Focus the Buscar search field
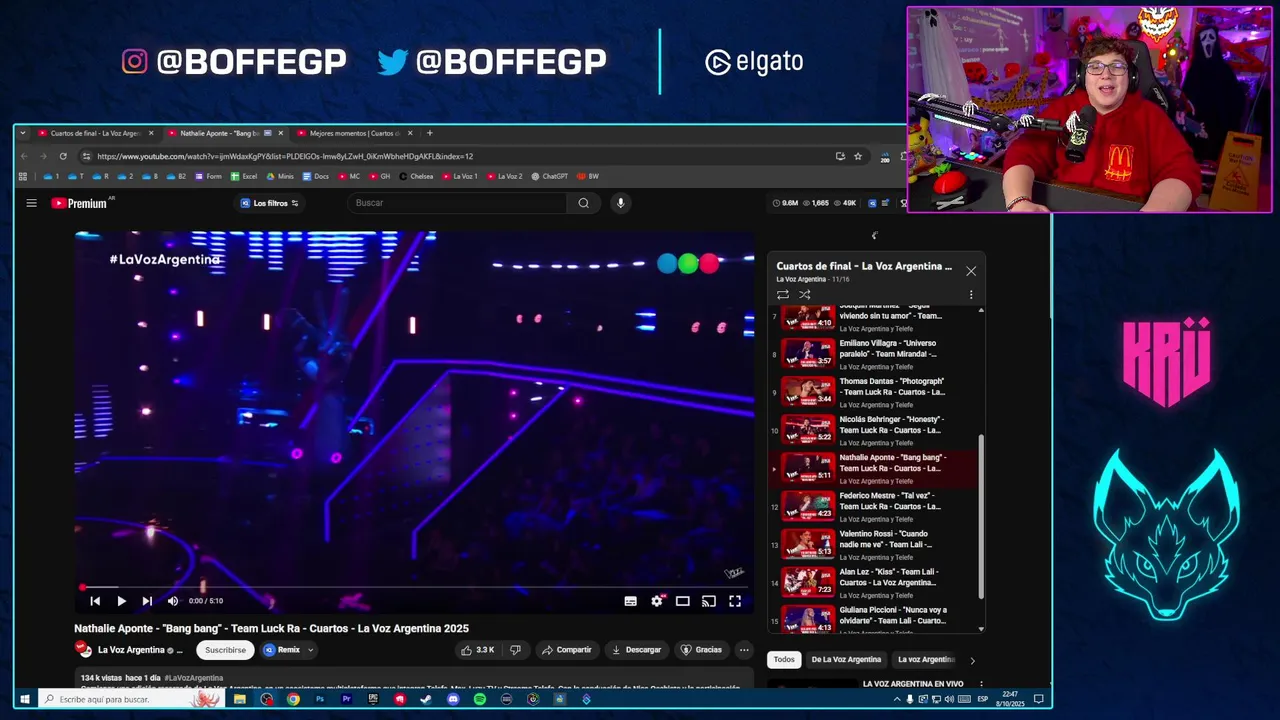 tap(458, 203)
